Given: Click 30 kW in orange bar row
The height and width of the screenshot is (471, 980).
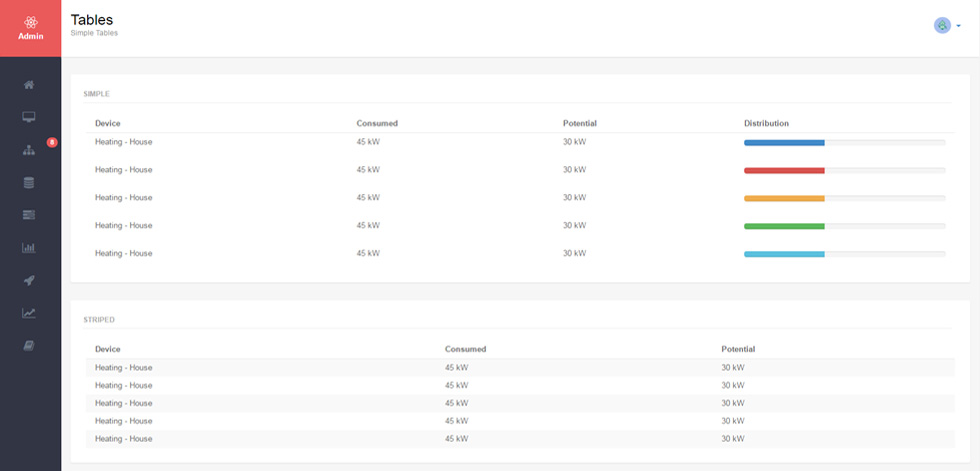Looking at the screenshot, I should coord(574,197).
